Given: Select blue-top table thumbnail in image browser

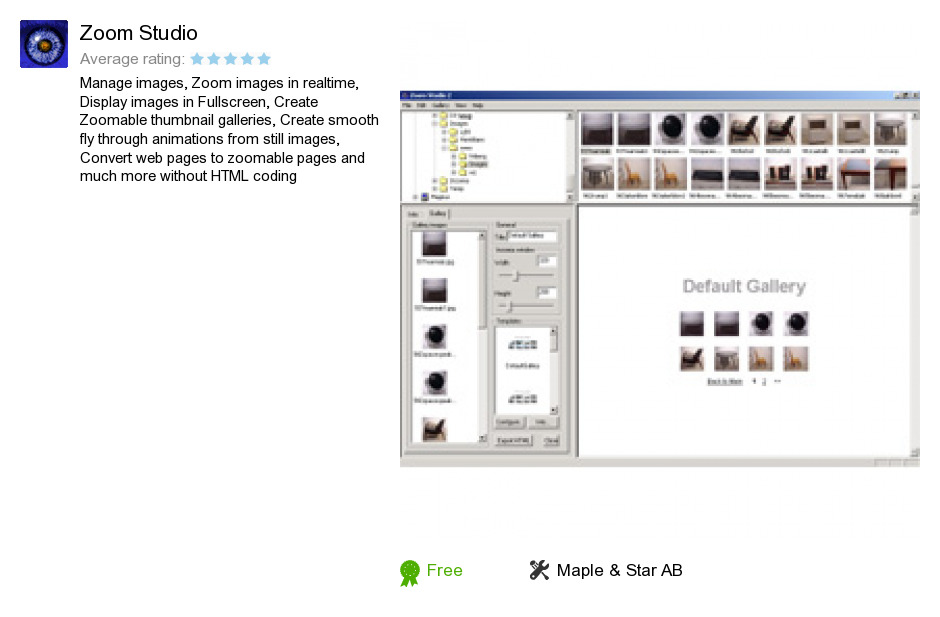Looking at the screenshot, I should [x=854, y=174].
